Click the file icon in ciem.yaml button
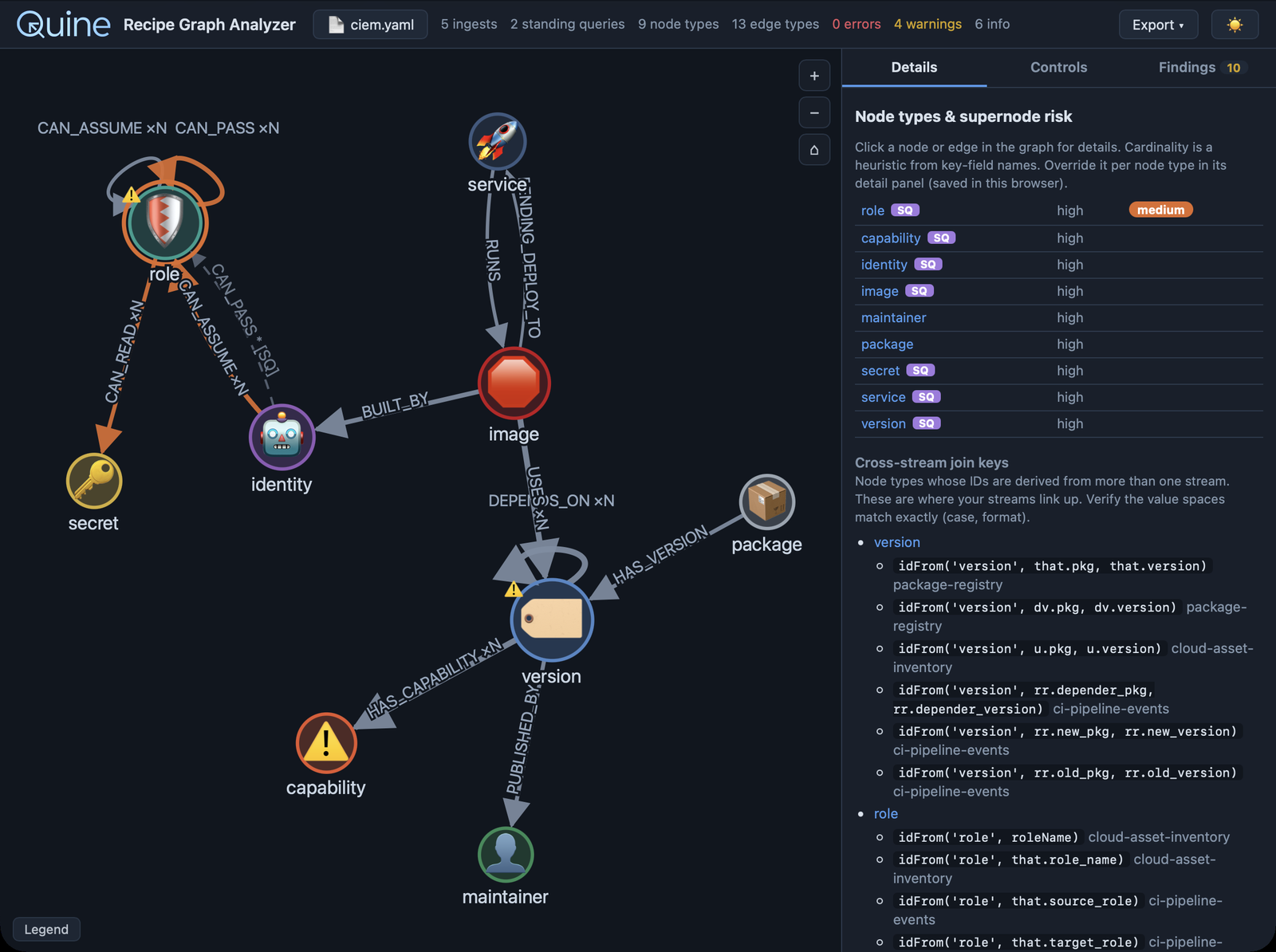The height and width of the screenshot is (952, 1276). tap(336, 25)
